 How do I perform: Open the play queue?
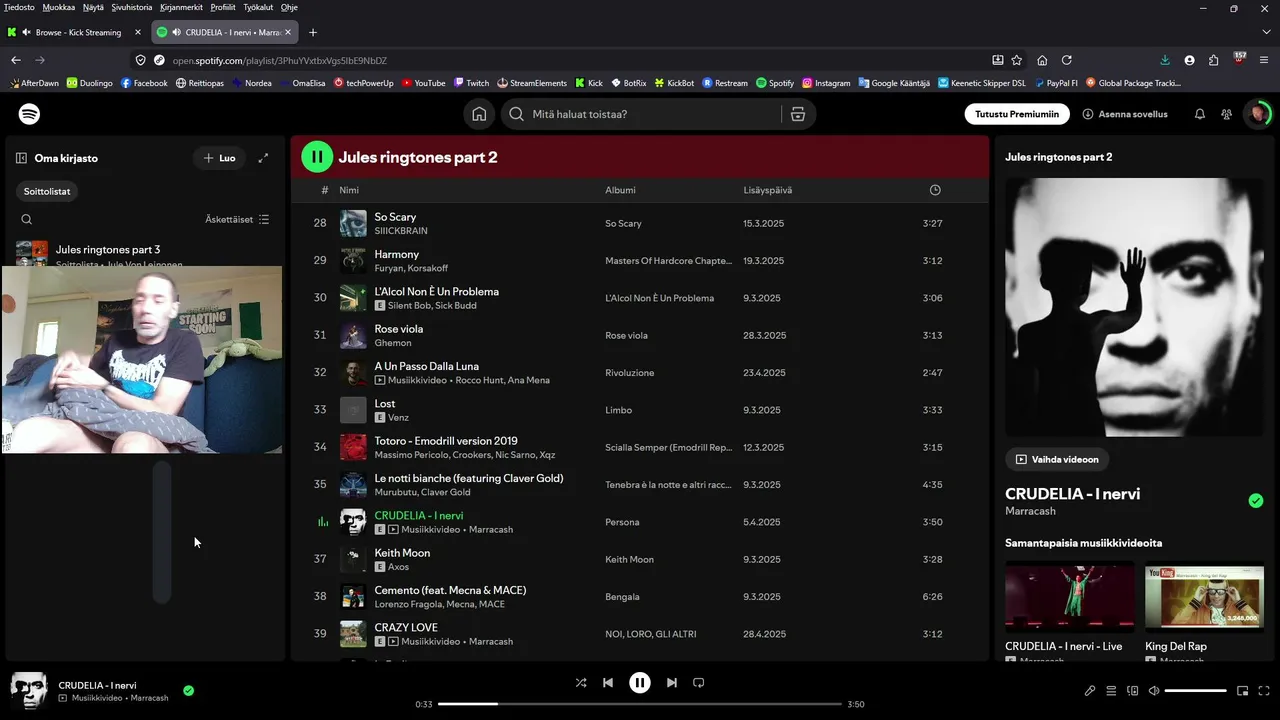coord(1111,691)
